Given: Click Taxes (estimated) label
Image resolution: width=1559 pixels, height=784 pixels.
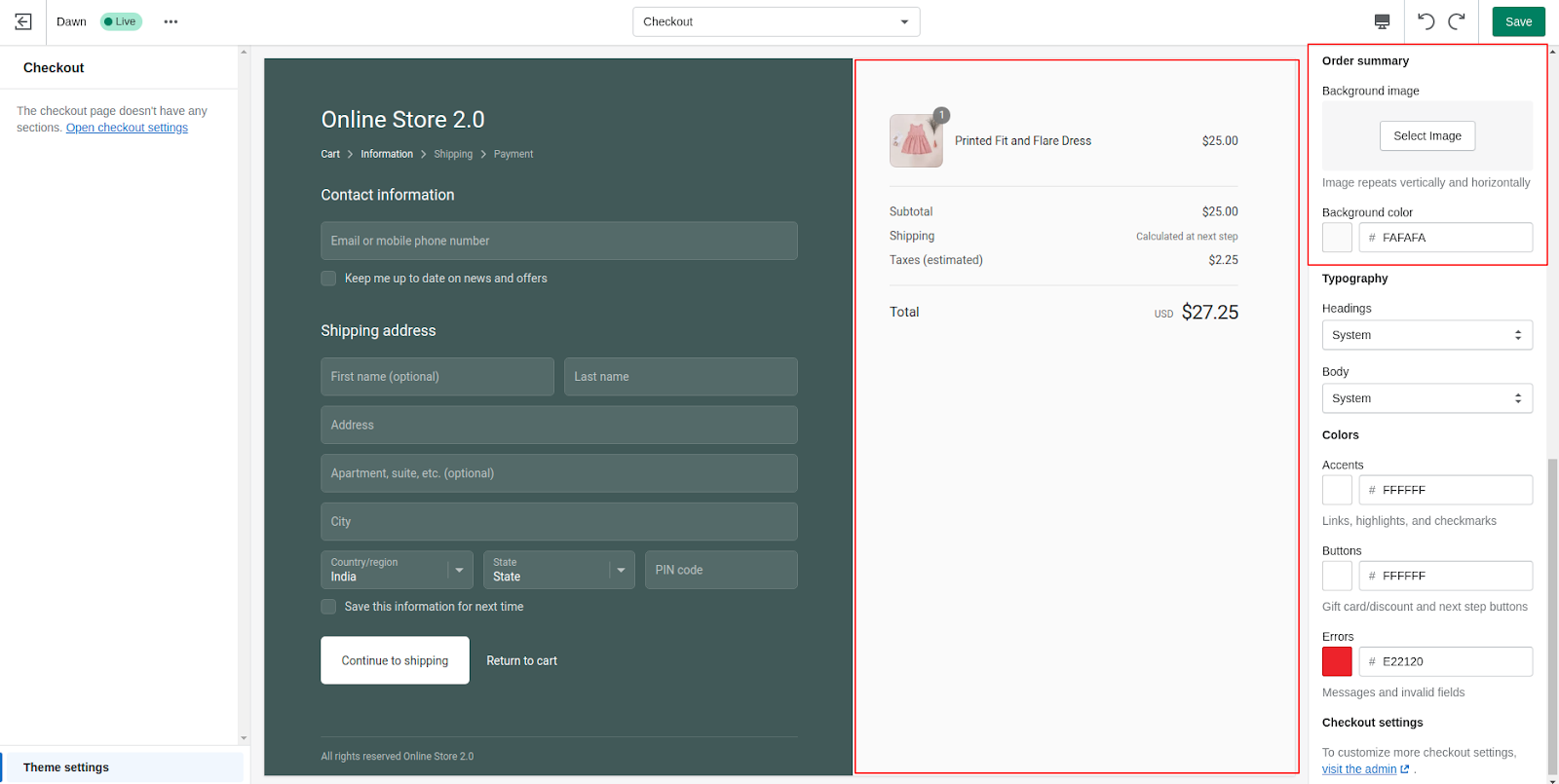Looking at the screenshot, I should (936, 260).
